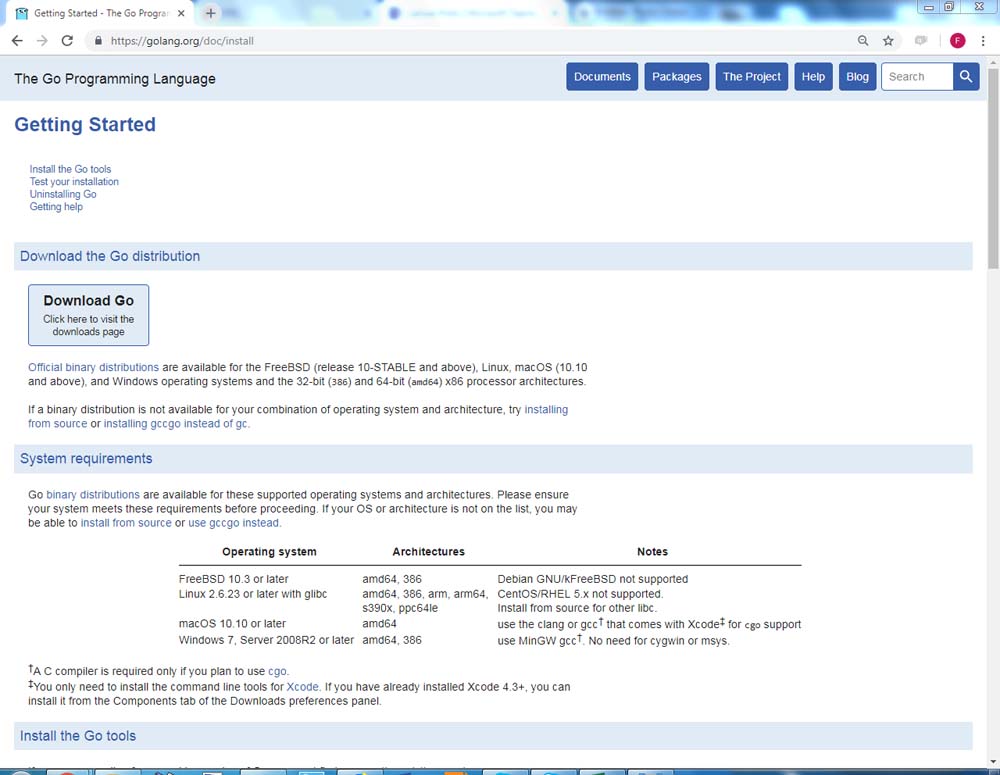Open install from source link
This screenshot has width=1000, height=775.
coord(126,523)
